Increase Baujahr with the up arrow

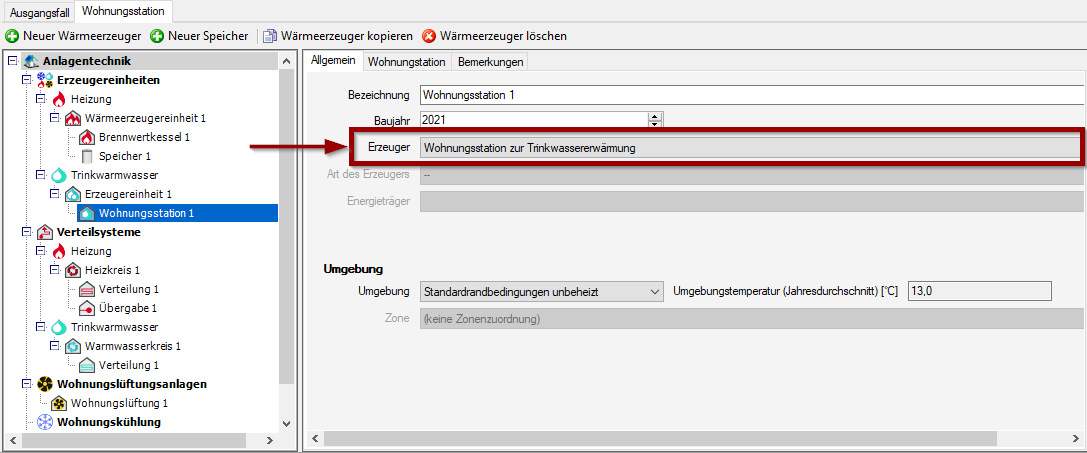point(655,116)
